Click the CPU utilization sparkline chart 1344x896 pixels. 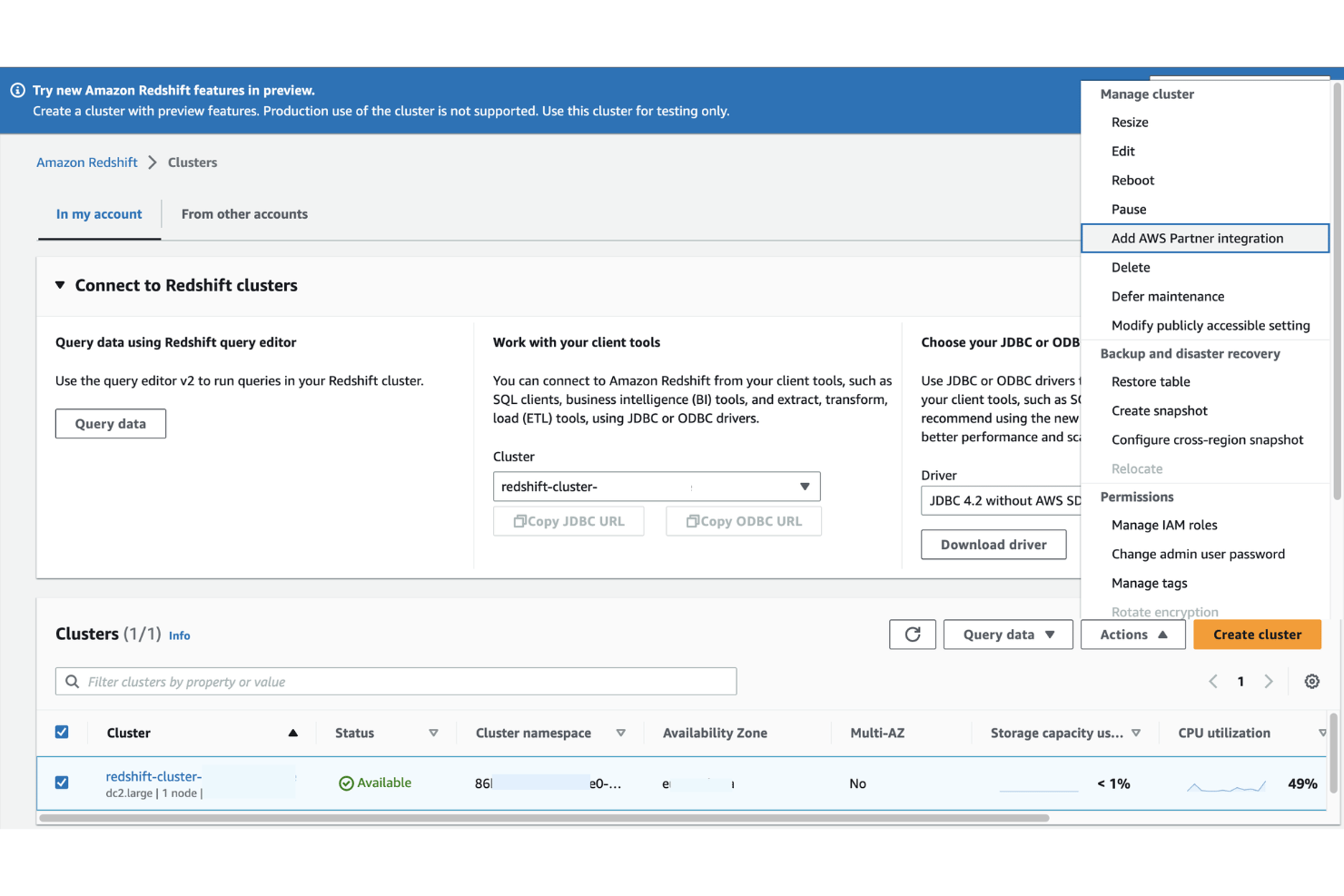1226,785
